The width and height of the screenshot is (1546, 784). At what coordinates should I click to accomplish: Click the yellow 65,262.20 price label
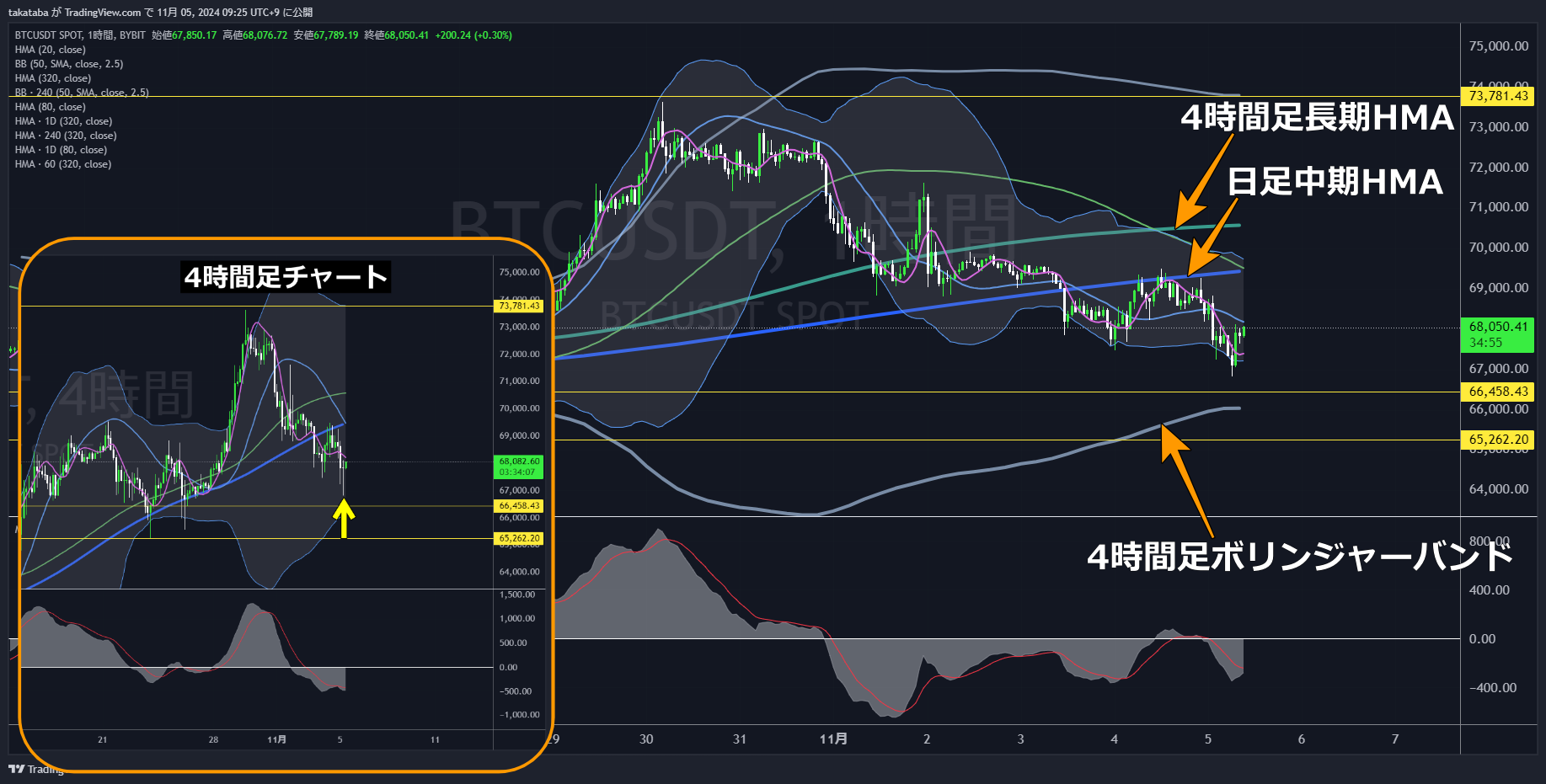(1498, 440)
